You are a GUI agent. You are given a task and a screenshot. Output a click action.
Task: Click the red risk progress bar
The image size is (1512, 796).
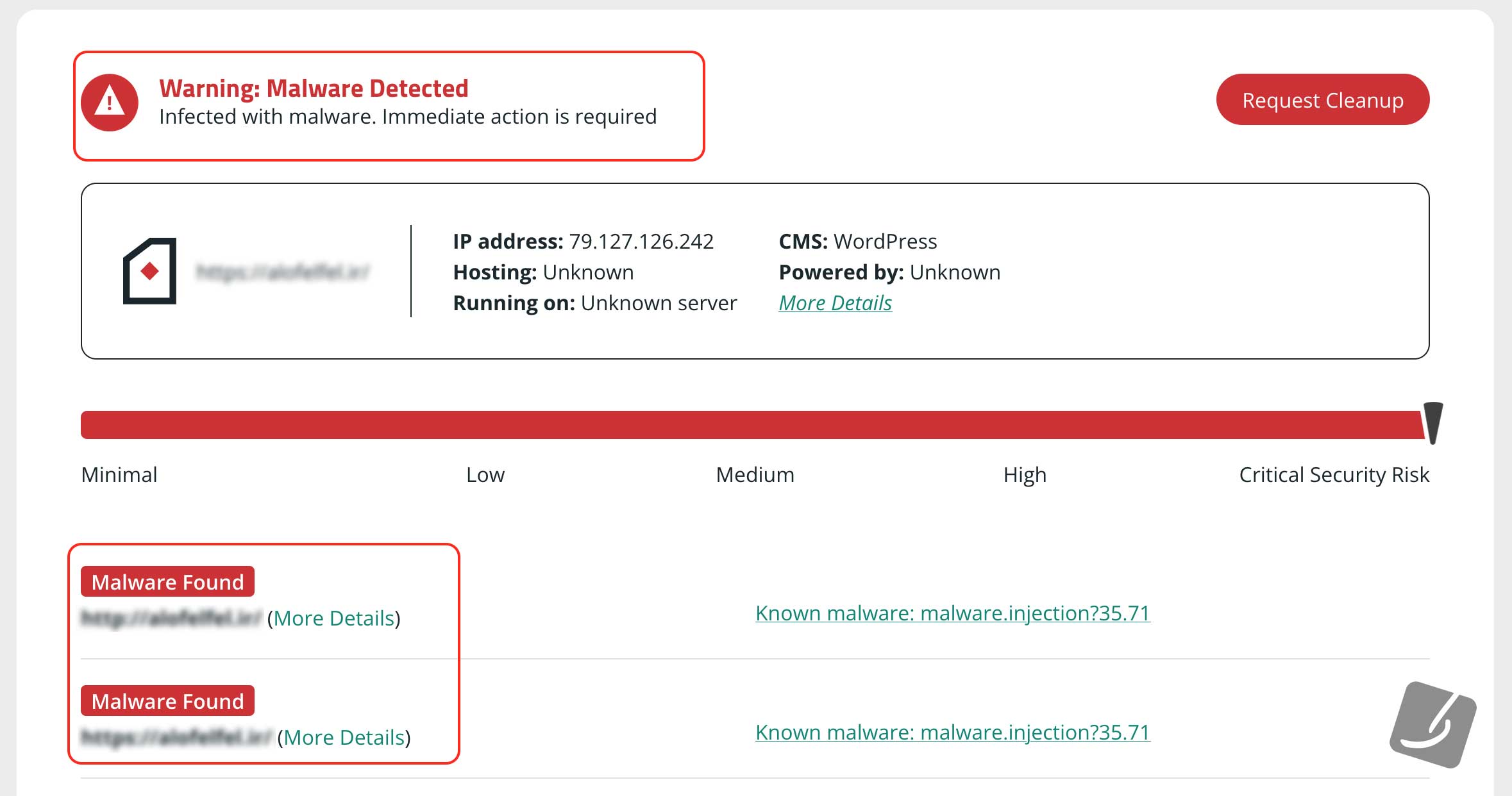pos(752,425)
